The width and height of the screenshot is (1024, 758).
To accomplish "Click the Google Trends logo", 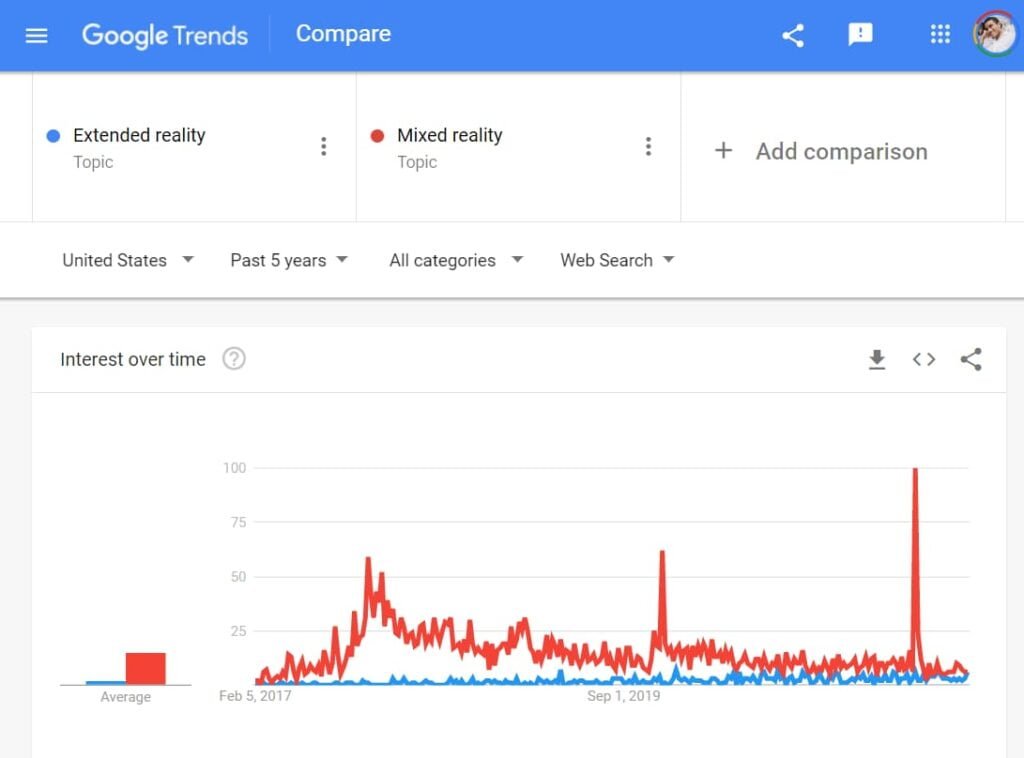I will [165, 35].
